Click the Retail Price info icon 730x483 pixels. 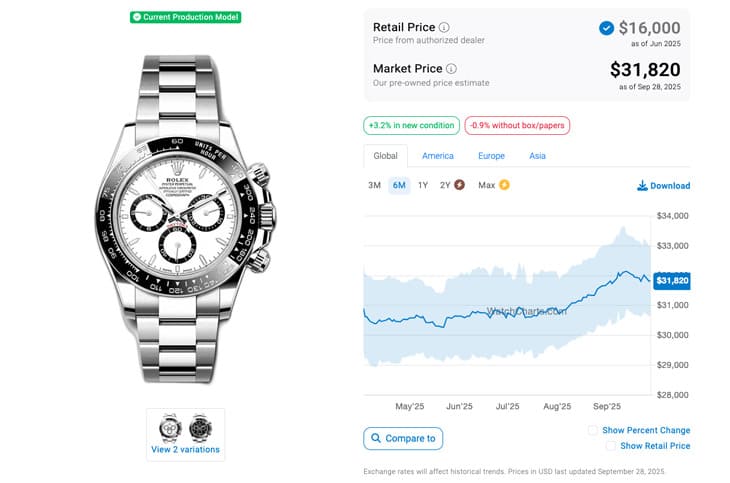[x=444, y=27]
